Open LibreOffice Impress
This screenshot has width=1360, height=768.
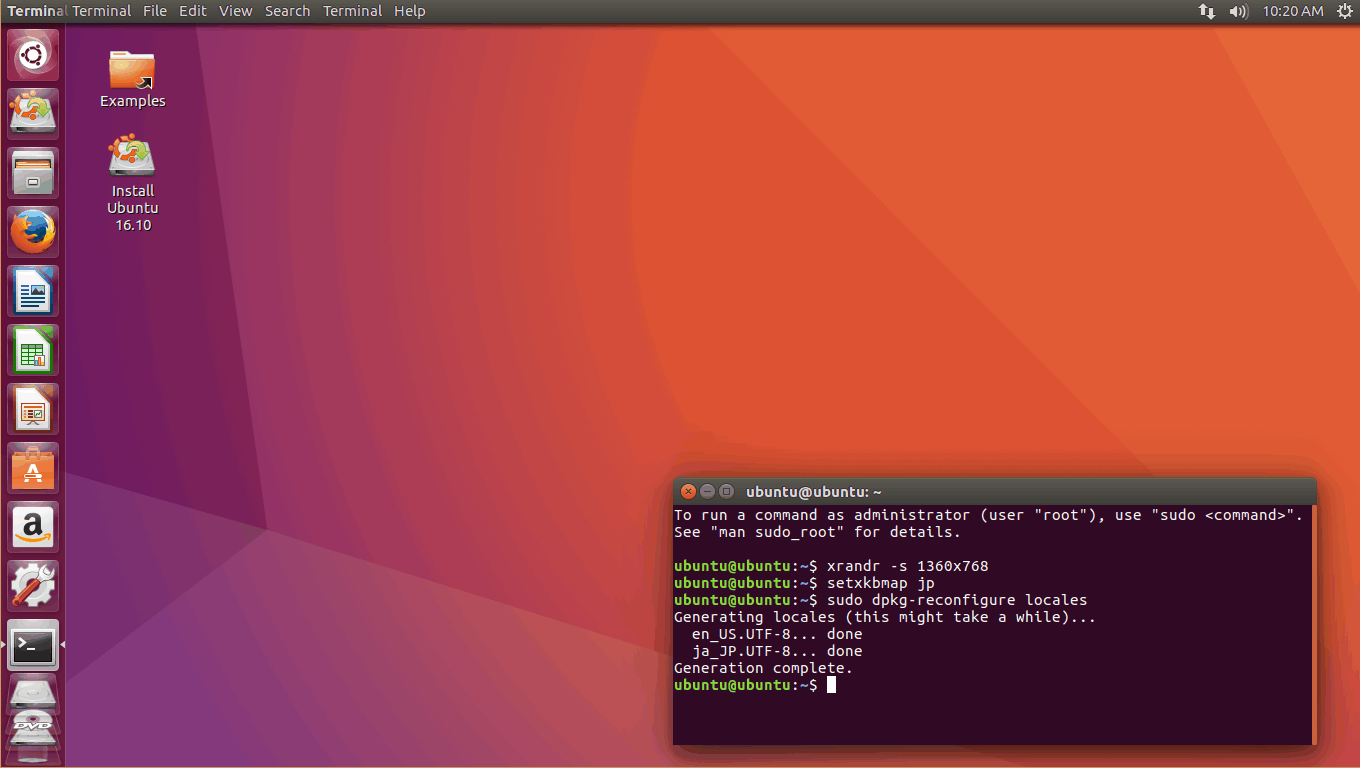(x=32, y=408)
